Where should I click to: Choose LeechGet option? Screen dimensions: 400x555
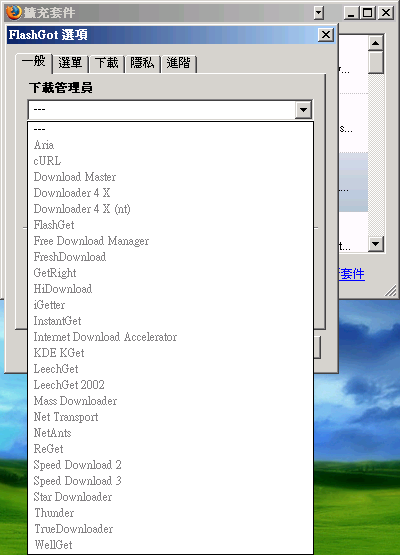click(170, 369)
